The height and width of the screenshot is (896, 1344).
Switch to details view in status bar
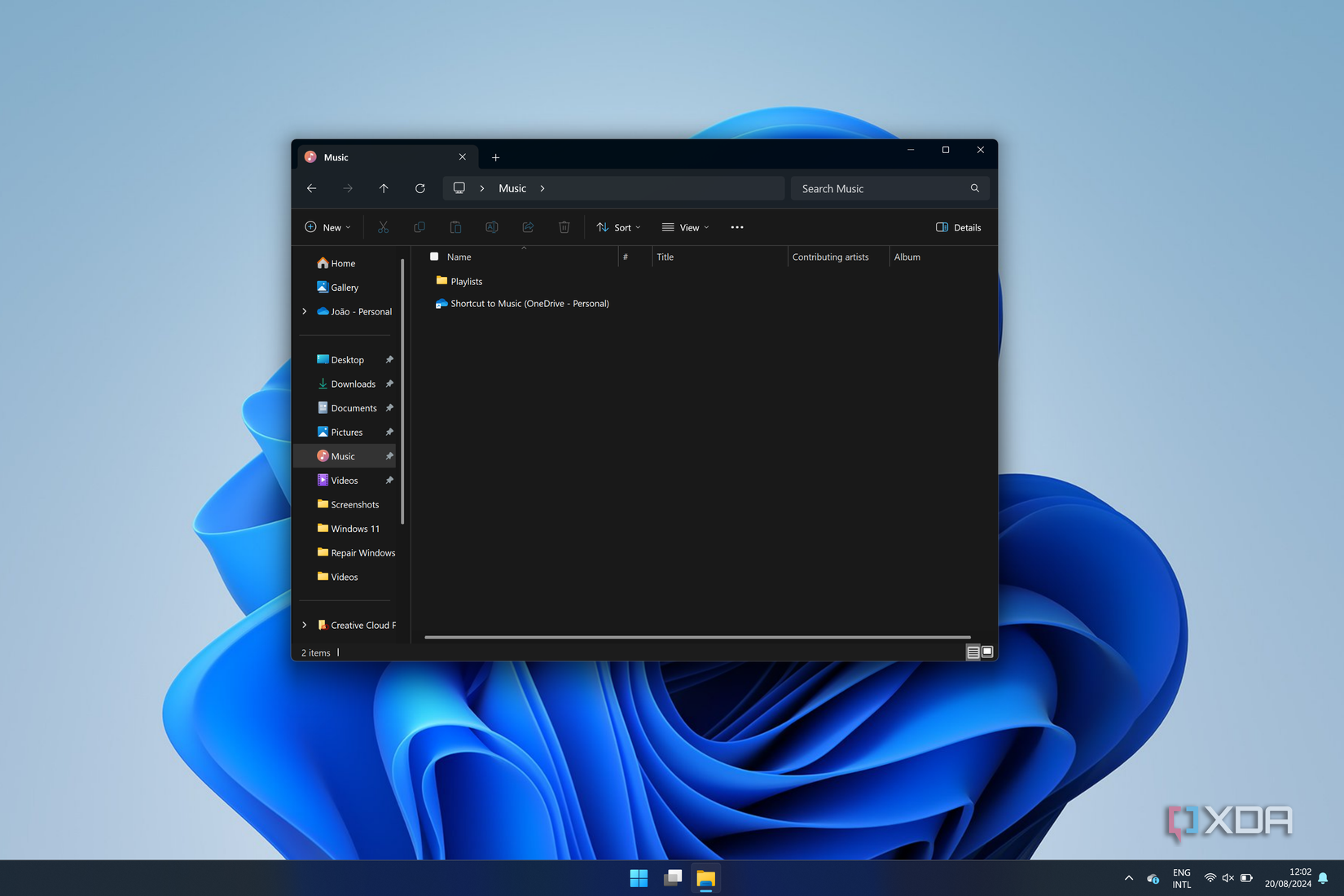pyautogui.click(x=972, y=652)
